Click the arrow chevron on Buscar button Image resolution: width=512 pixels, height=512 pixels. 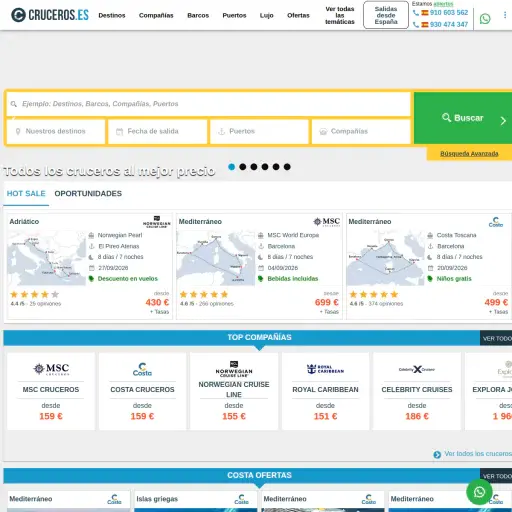(x=503, y=121)
